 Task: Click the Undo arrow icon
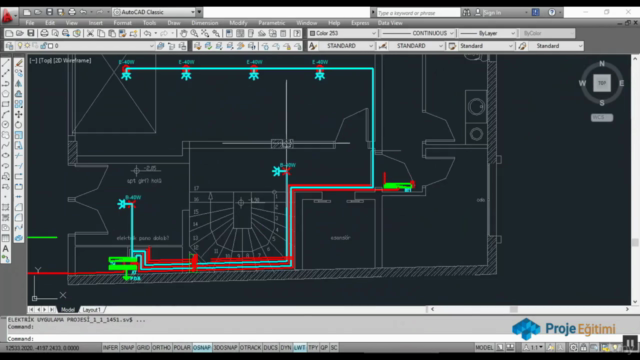147,33
